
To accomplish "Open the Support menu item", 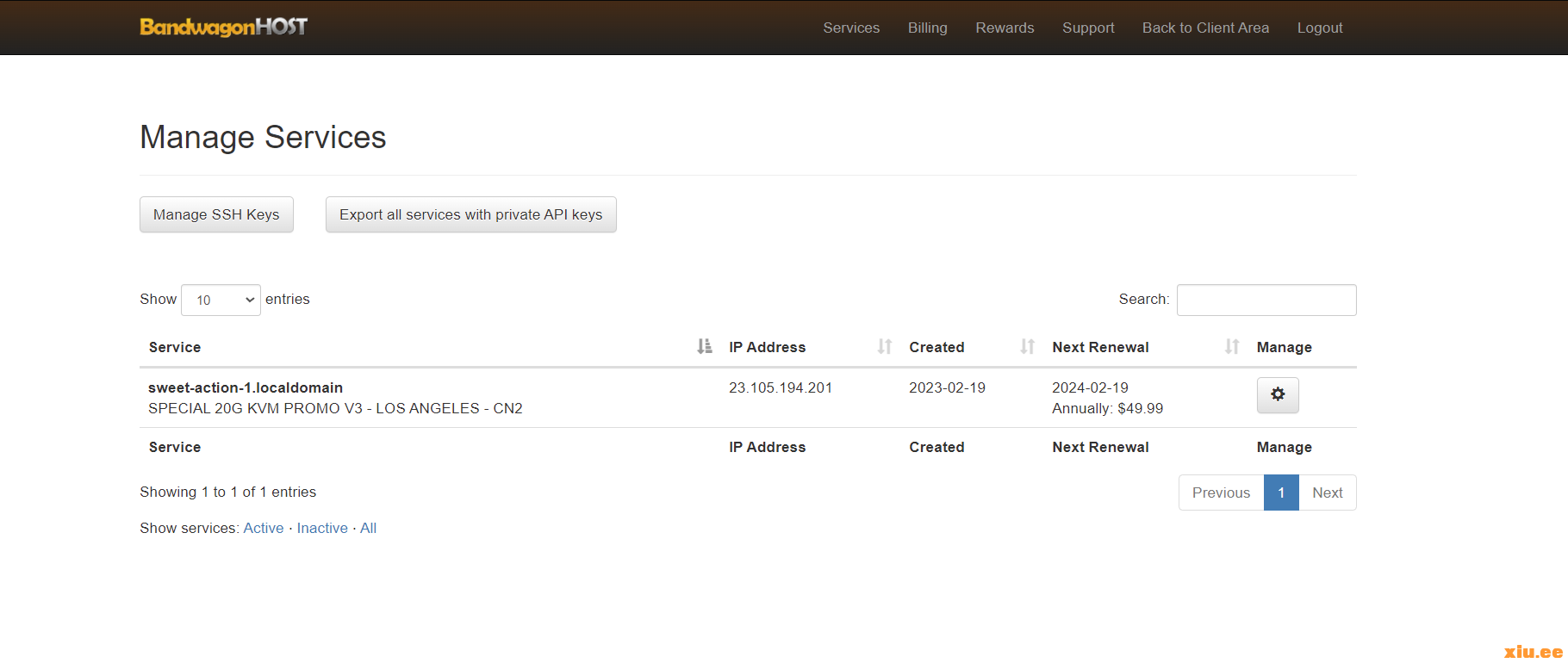I will pyautogui.click(x=1088, y=28).
